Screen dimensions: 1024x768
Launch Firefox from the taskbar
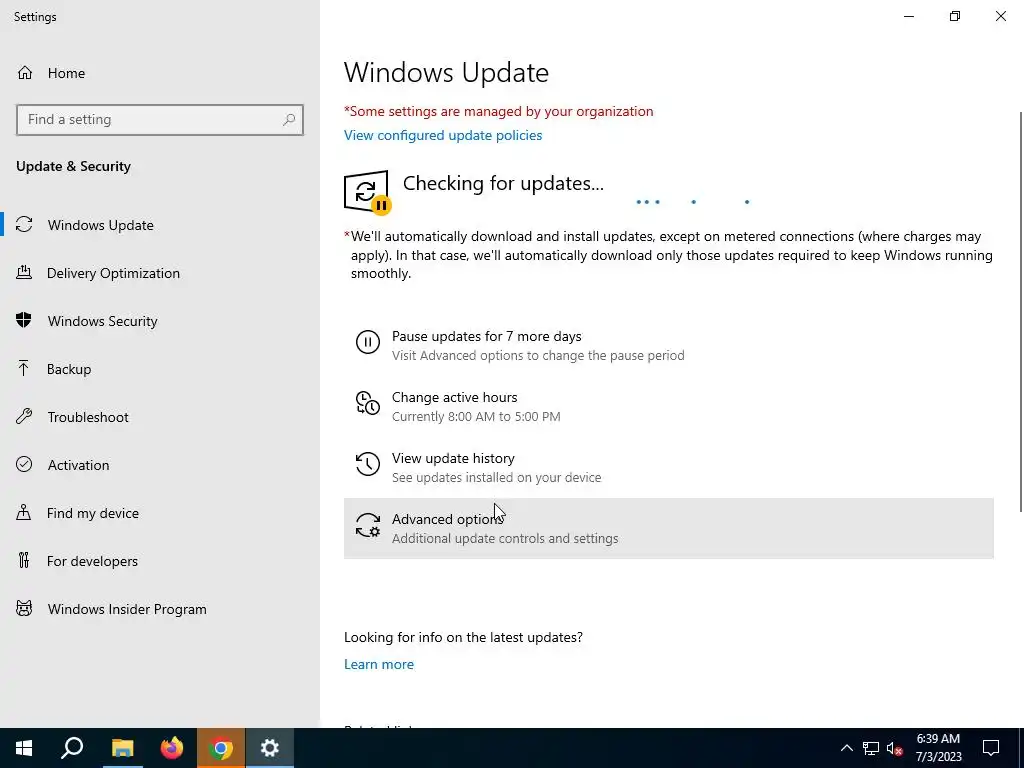click(172, 748)
